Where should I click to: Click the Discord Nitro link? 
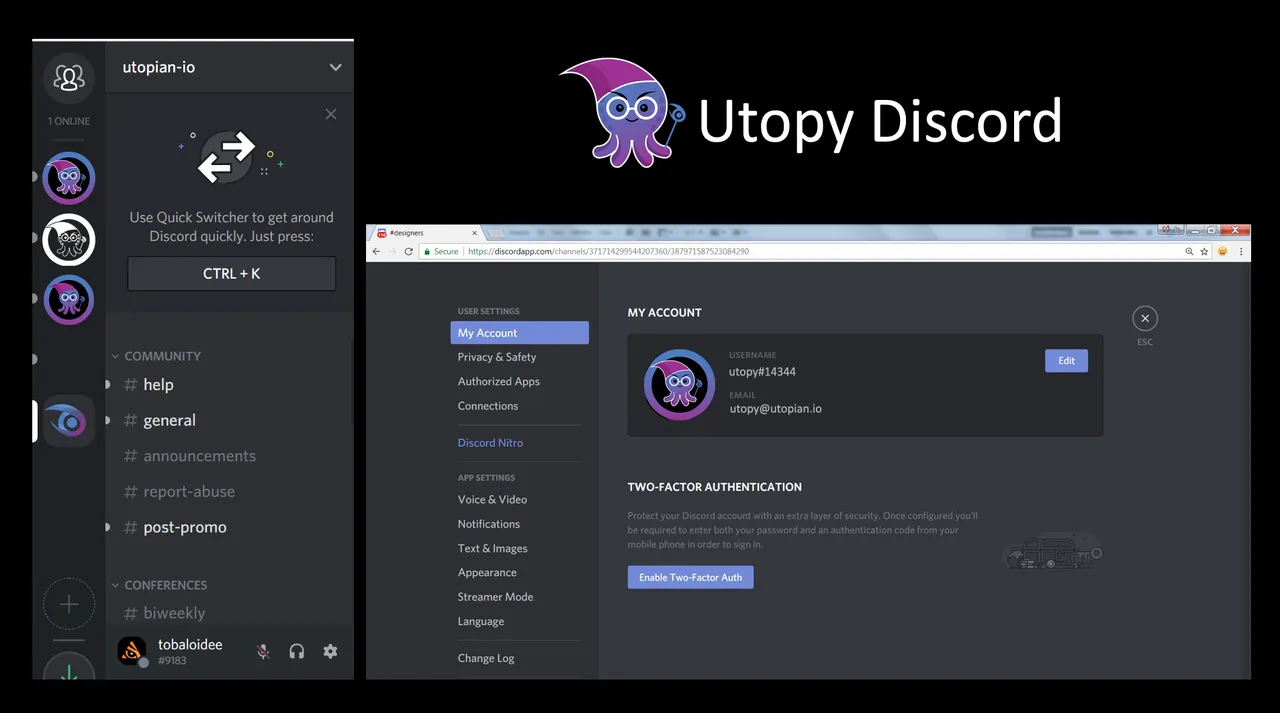point(490,443)
